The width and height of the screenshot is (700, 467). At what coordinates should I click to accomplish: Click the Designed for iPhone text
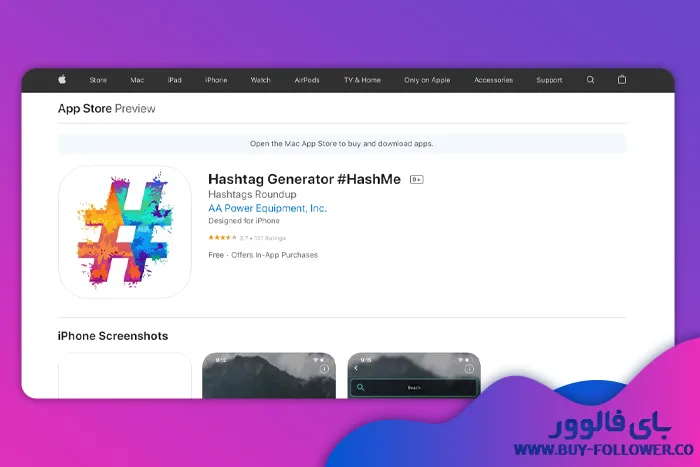coord(244,221)
